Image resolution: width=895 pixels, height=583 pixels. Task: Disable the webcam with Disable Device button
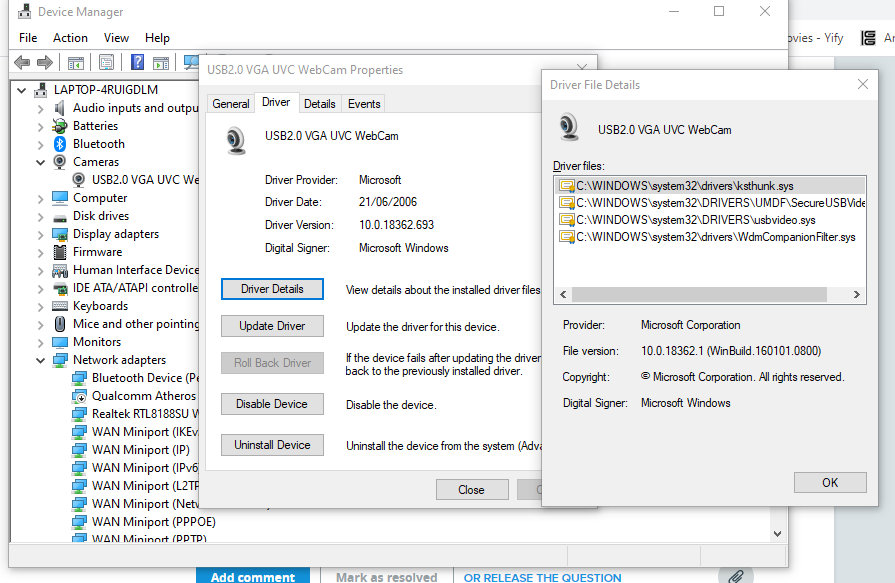272,403
